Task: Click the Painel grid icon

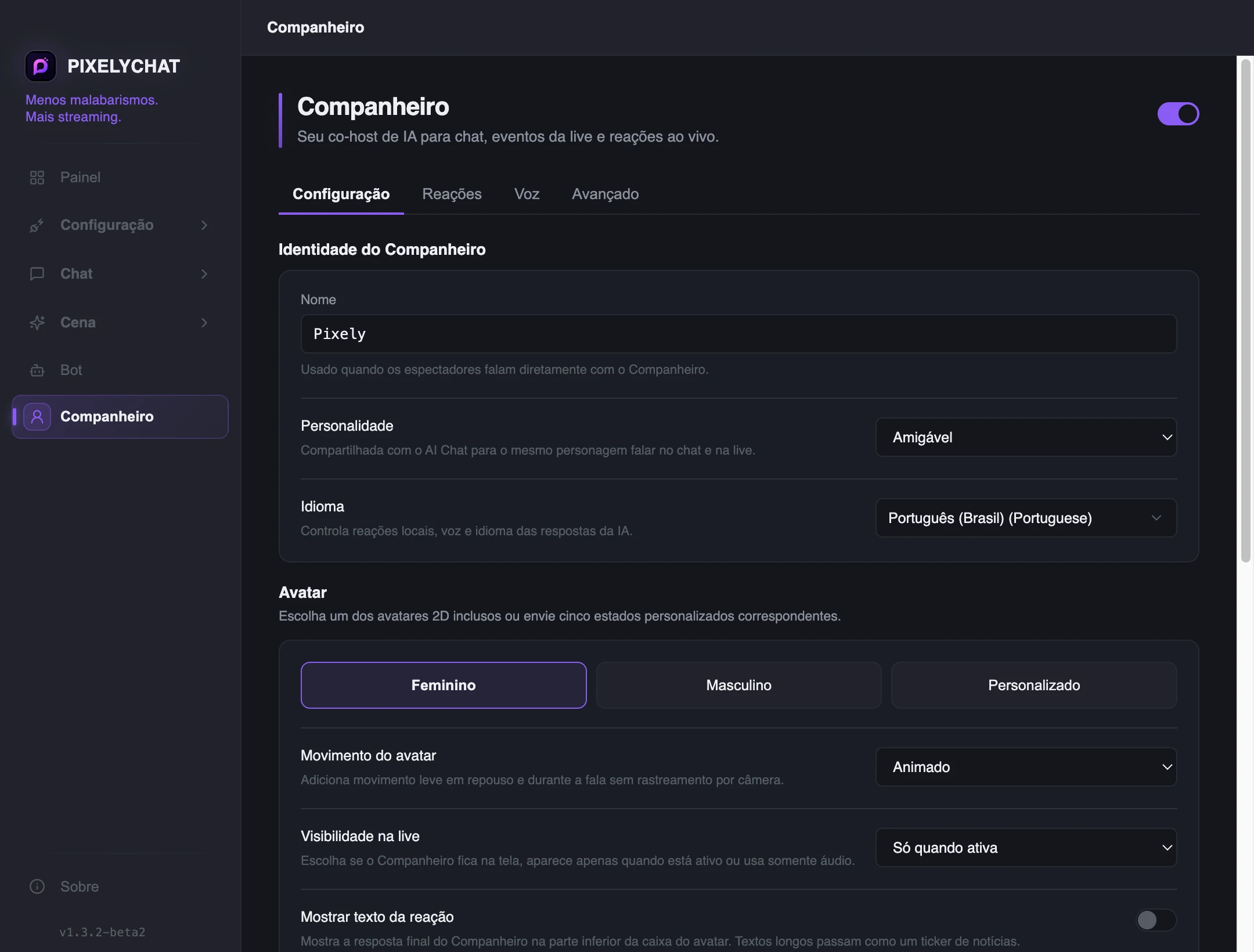Action: click(x=37, y=178)
